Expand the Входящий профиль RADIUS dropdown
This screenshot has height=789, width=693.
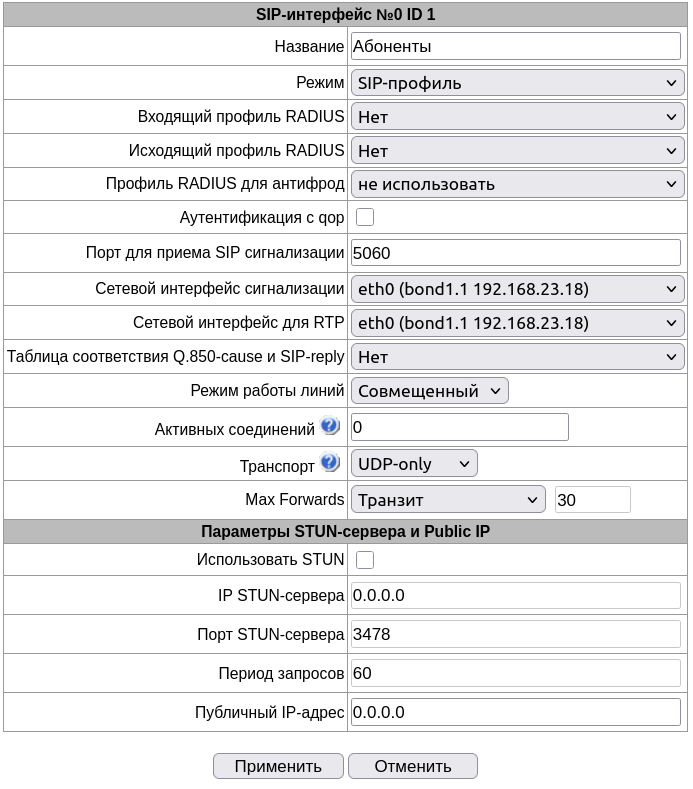pyautogui.click(x=517, y=117)
